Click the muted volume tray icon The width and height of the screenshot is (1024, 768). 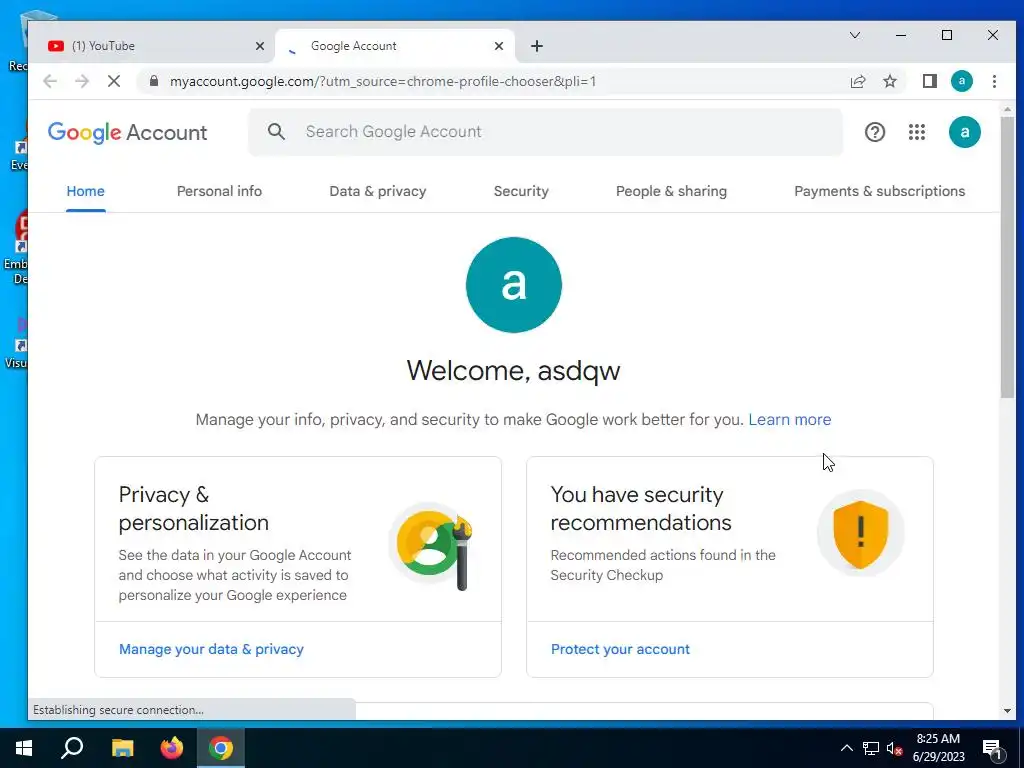click(x=895, y=748)
